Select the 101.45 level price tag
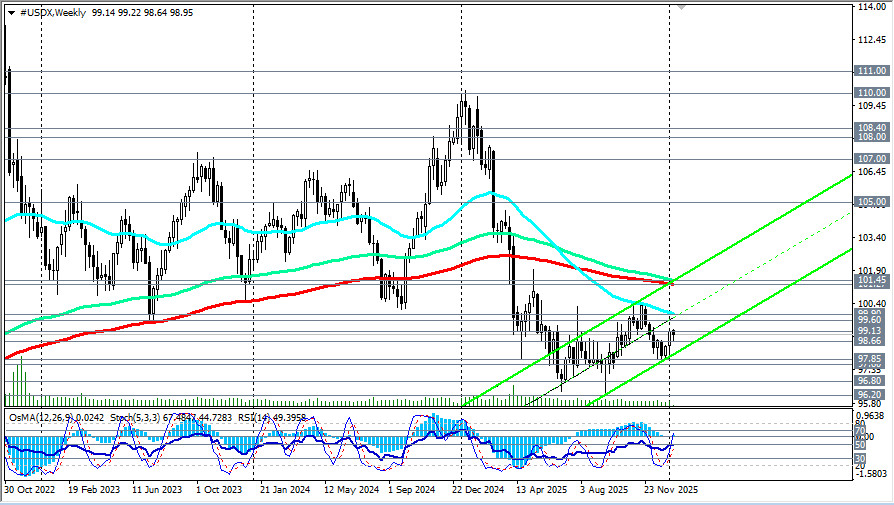 872,279
